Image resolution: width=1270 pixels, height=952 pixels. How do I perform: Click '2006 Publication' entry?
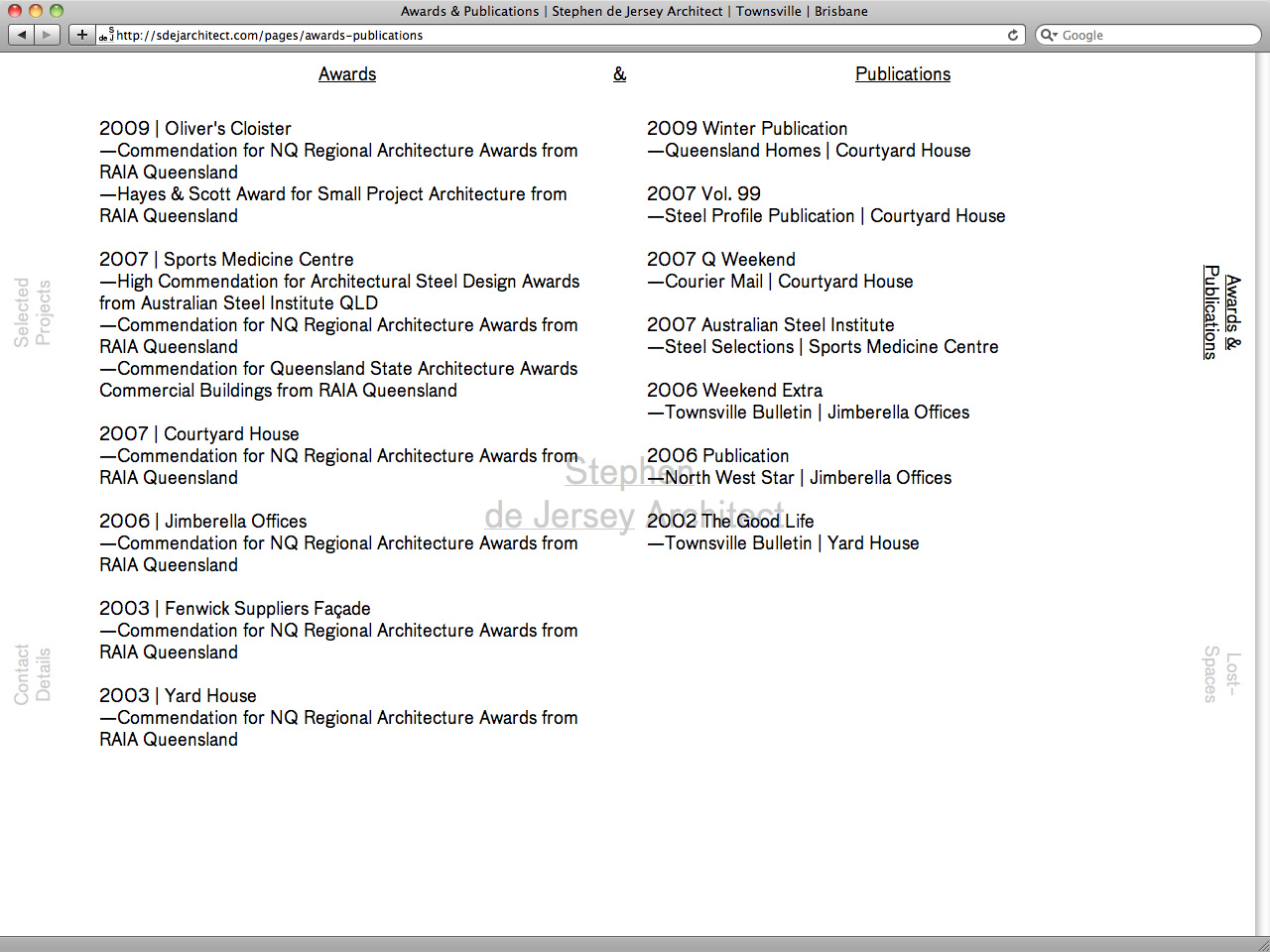(718, 456)
